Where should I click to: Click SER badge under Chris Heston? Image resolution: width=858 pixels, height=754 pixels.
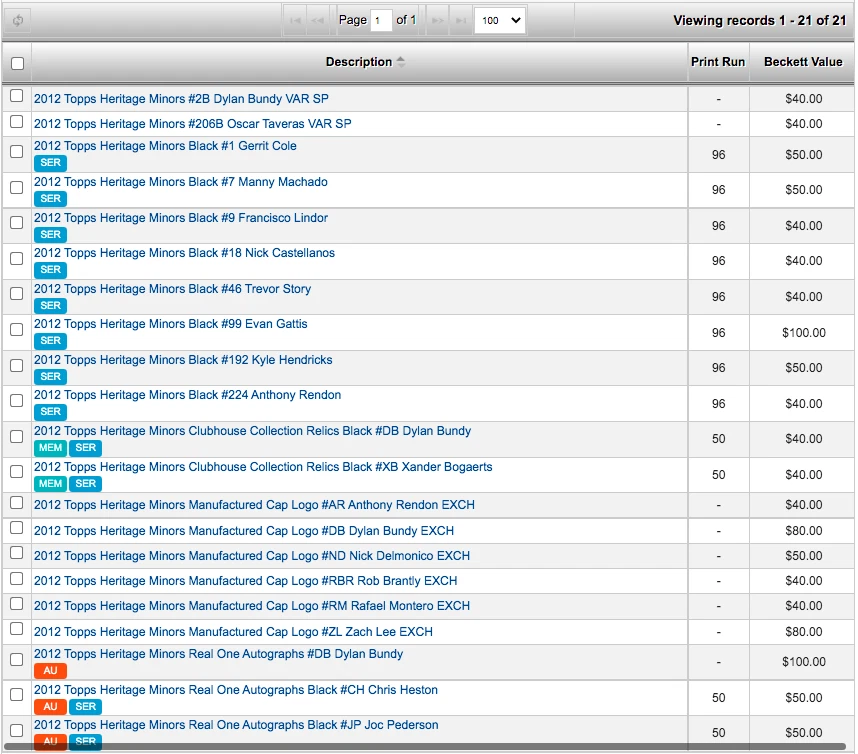85,707
